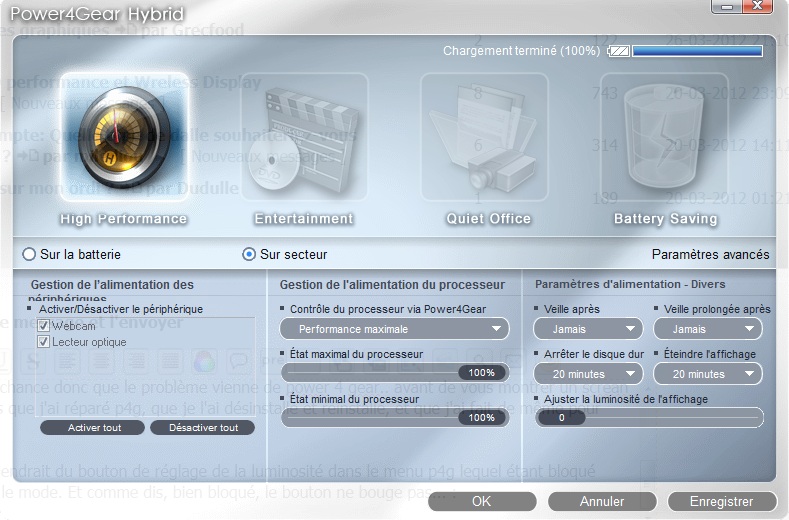Image resolution: width=789 pixels, height=520 pixels.
Task: Click the État maximal du processeur slider
Action: click(x=395, y=372)
